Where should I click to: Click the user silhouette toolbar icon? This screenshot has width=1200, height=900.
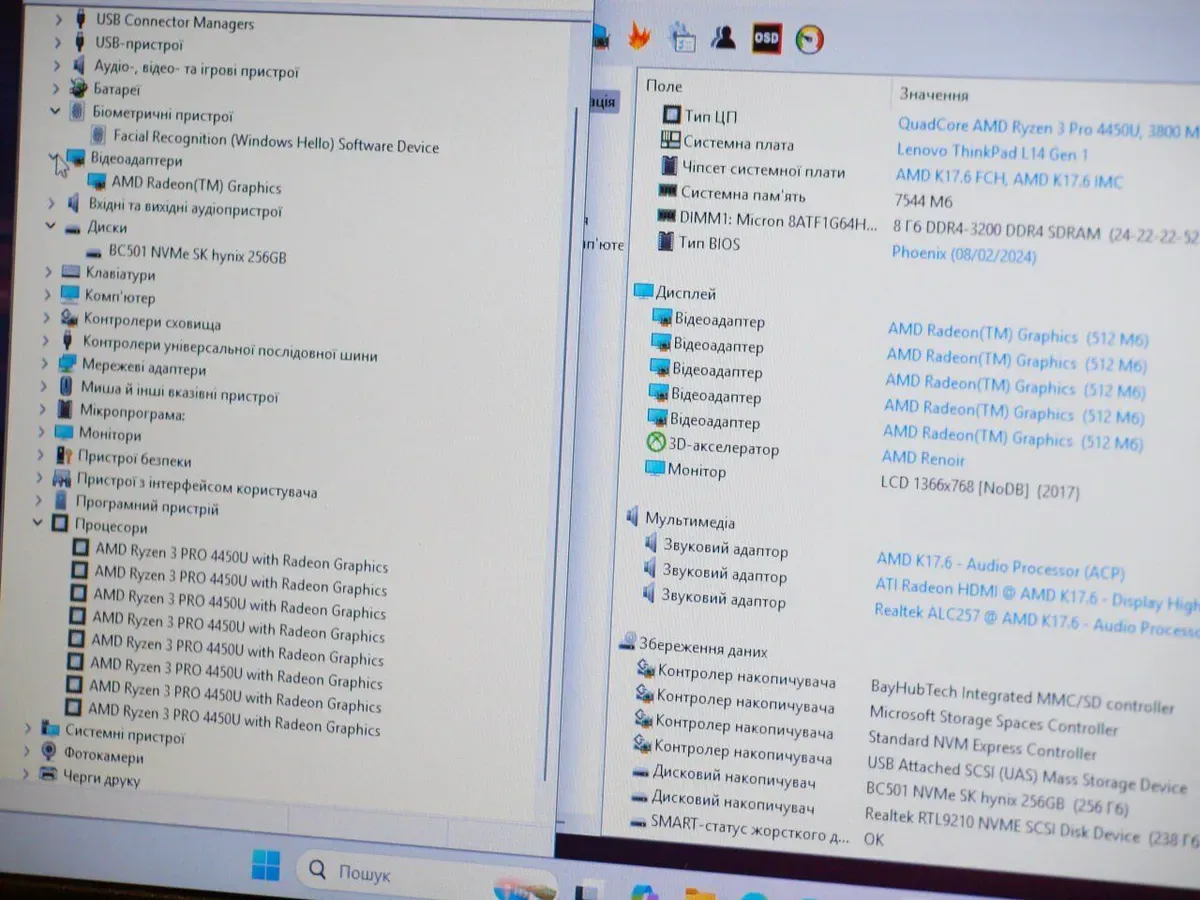pos(723,37)
